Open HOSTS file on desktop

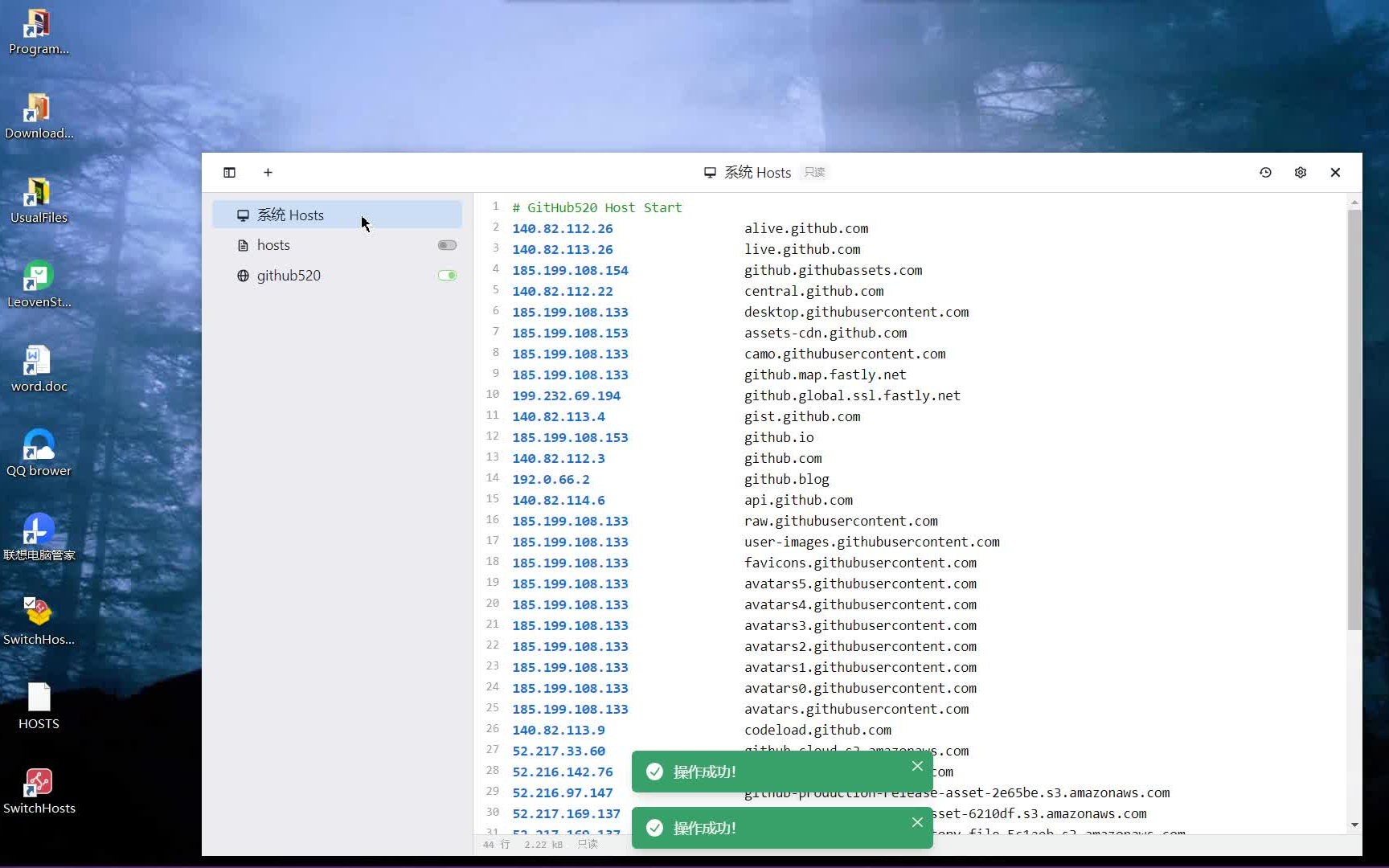[39, 707]
